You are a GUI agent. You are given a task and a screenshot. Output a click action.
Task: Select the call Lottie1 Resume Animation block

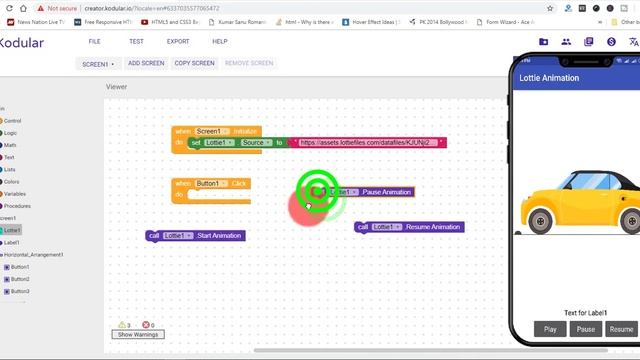point(409,227)
